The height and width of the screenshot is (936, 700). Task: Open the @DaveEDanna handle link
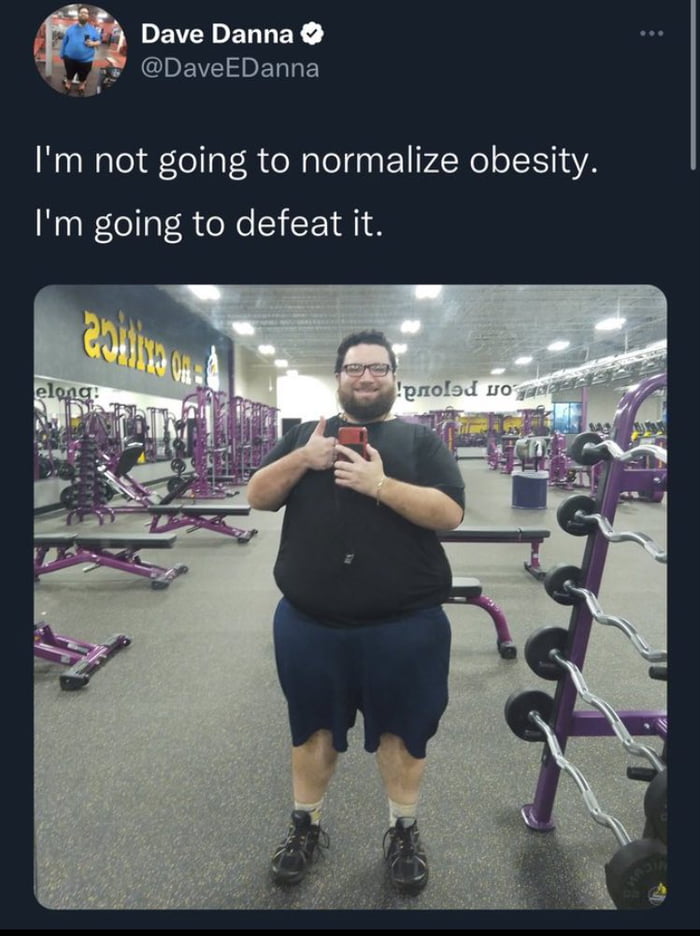coord(230,69)
